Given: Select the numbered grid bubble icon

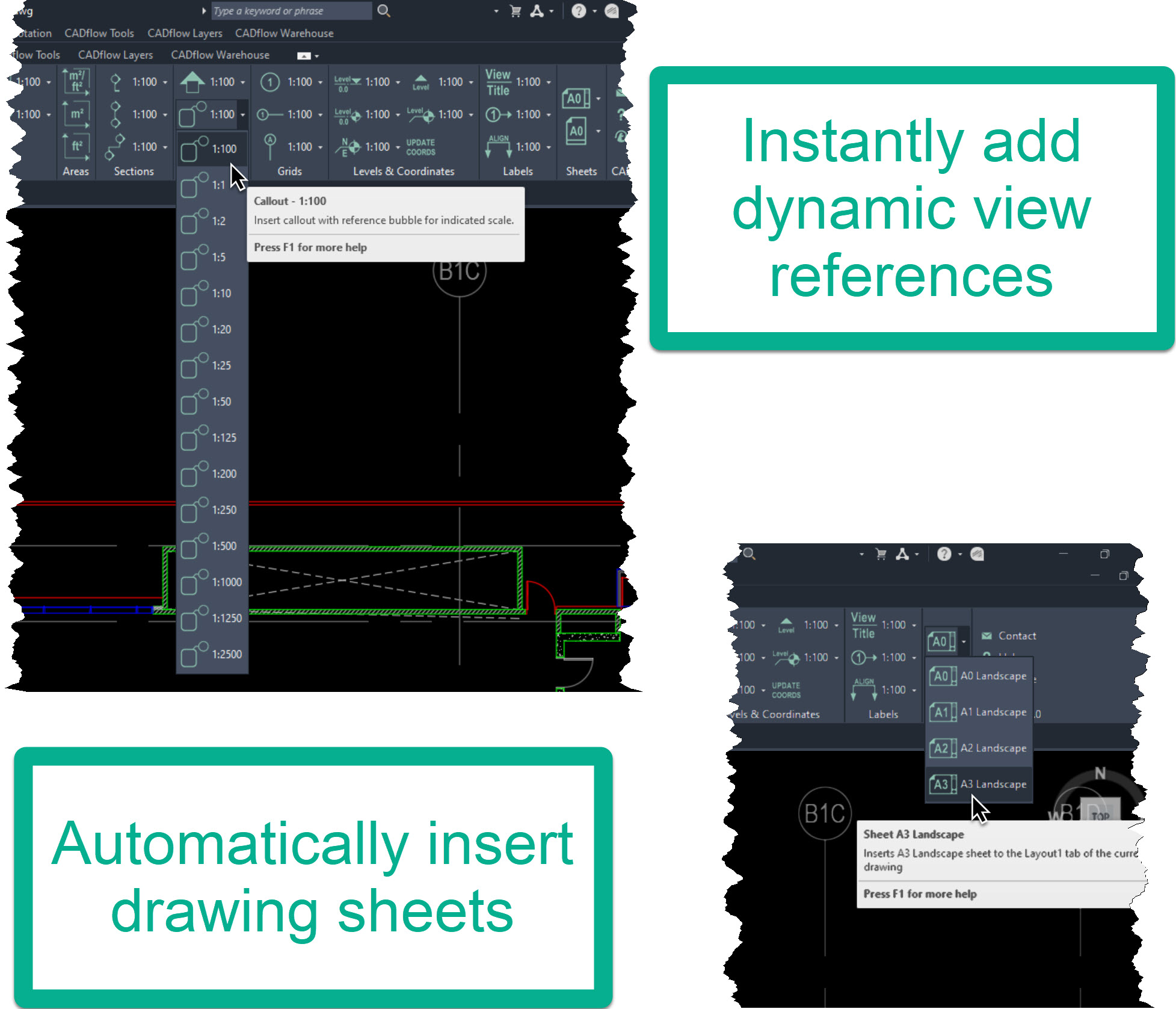Looking at the screenshot, I should click(270, 82).
